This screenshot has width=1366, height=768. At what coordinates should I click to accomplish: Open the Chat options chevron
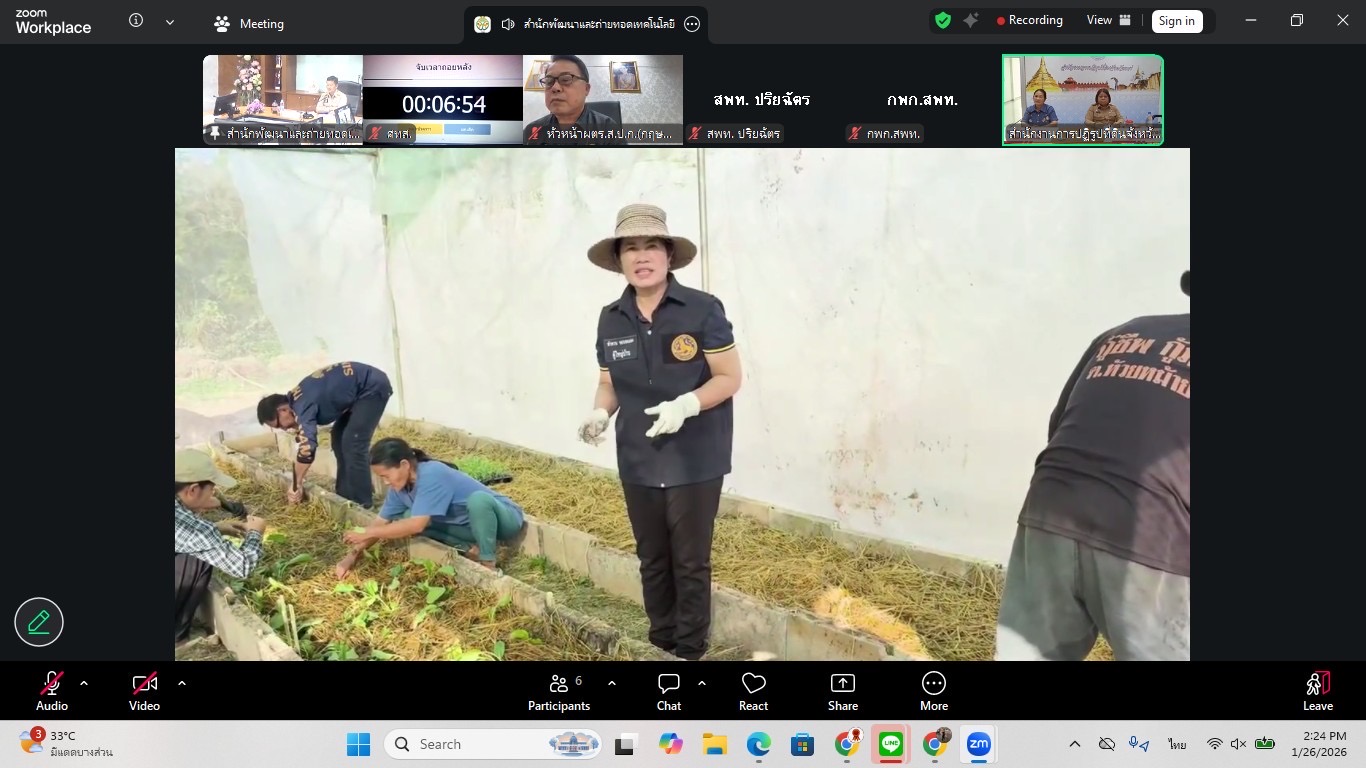click(702, 683)
